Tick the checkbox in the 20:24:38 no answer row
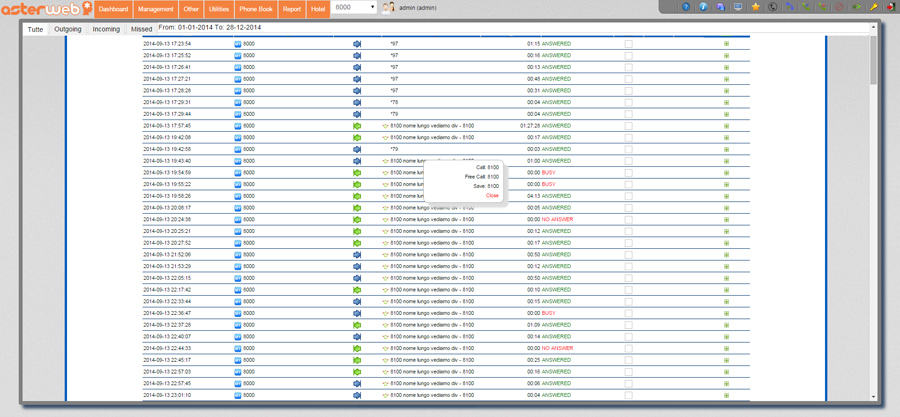 point(629,219)
